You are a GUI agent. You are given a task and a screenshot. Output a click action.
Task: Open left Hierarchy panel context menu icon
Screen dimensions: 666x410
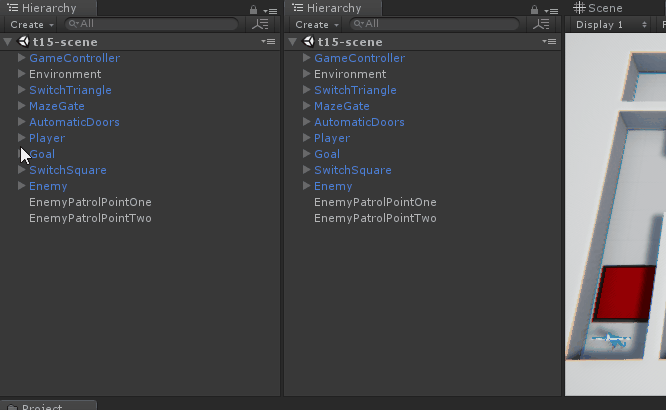[x=270, y=10]
